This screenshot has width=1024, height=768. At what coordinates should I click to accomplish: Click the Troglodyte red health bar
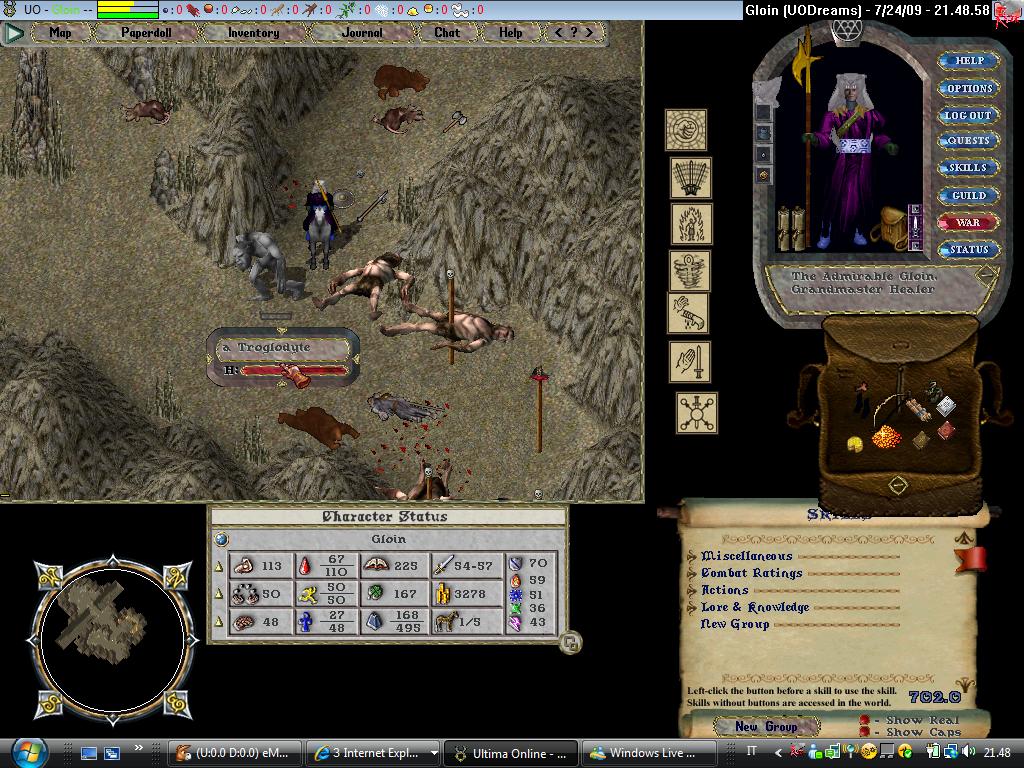296,371
